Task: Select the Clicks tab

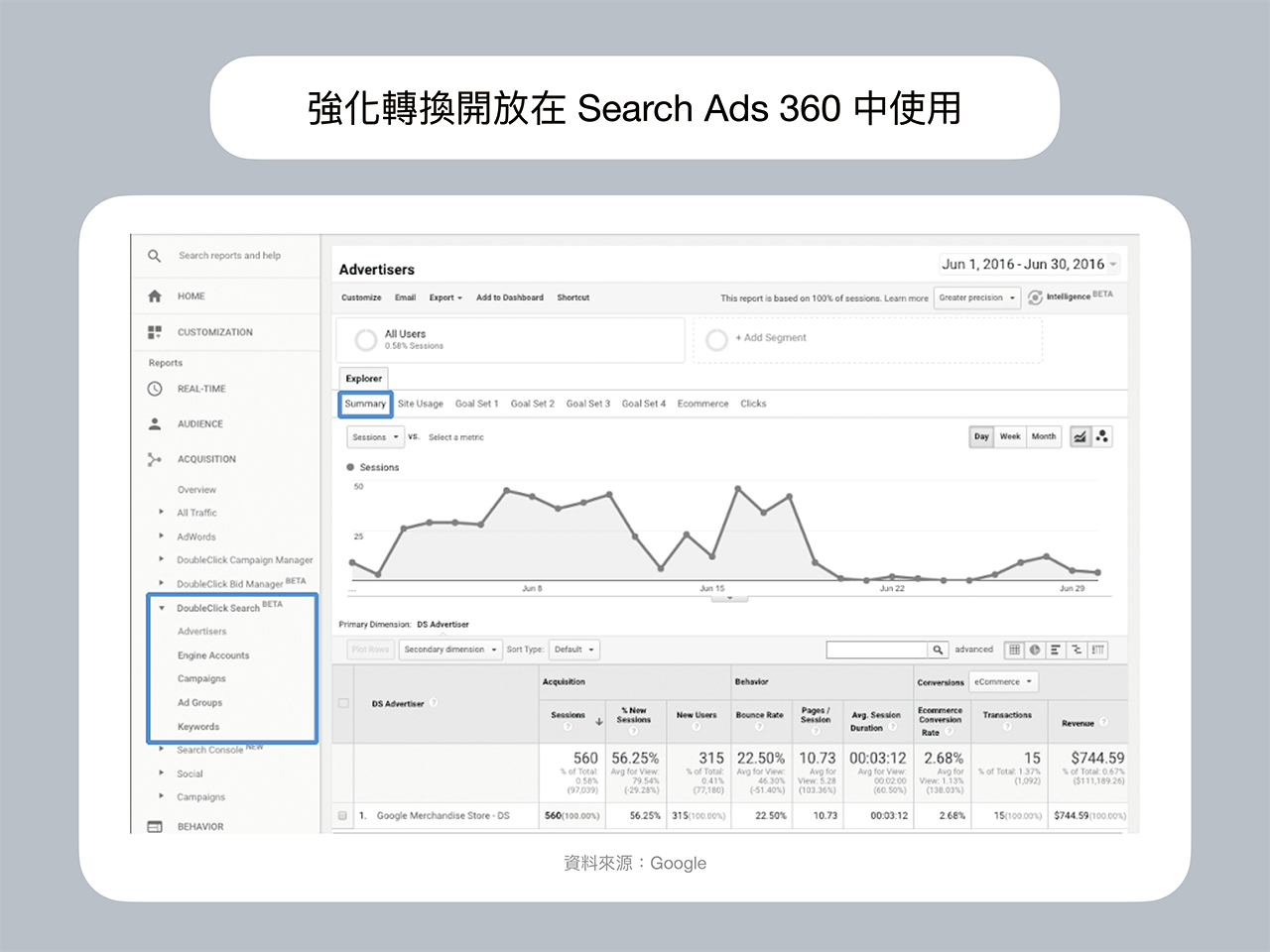Action: [x=753, y=404]
